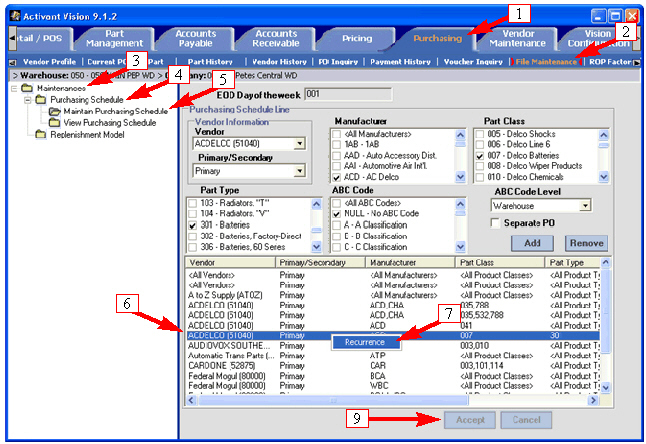Open the Part Management tab
Screen dimensions: 646x444
114,38
